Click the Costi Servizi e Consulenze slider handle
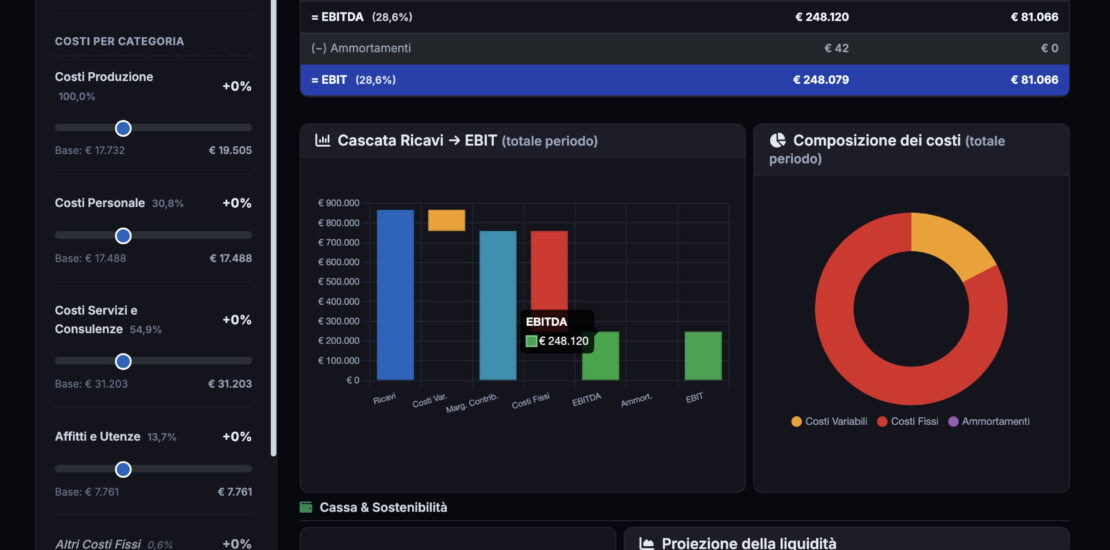The image size is (1110, 550). point(123,362)
